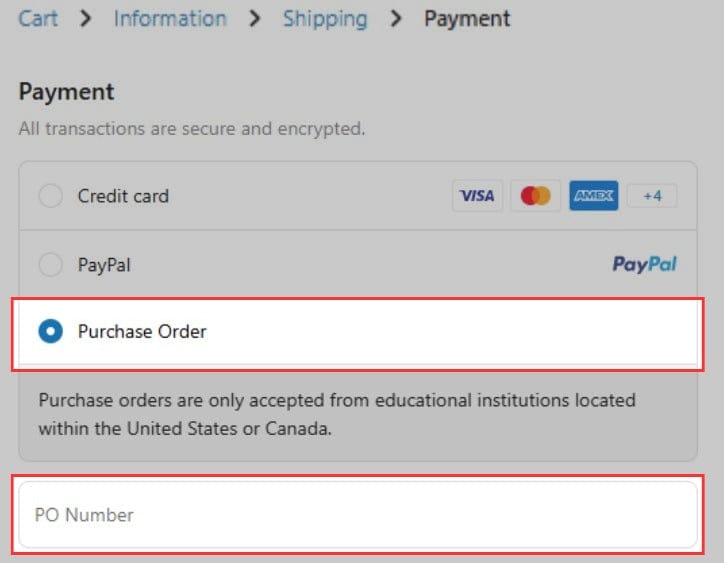Click the current Payment breadcrumb
Viewport: 724px width, 563px height.
click(467, 19)
